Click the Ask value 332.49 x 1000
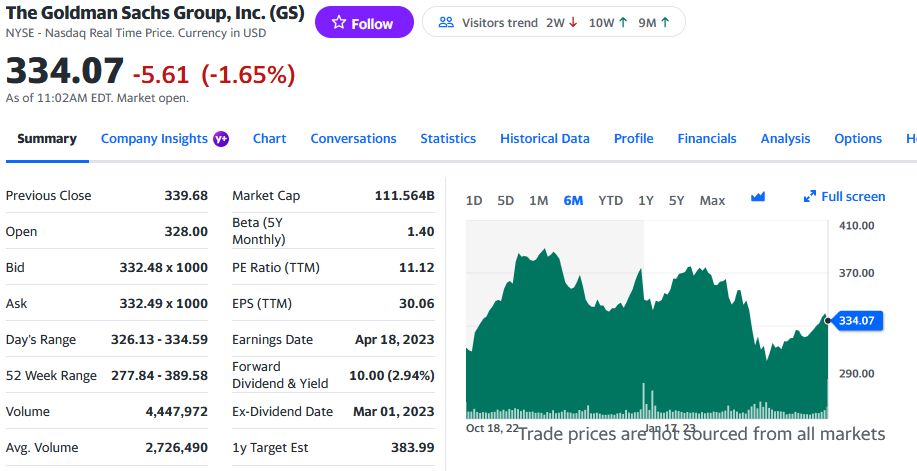 164,304
